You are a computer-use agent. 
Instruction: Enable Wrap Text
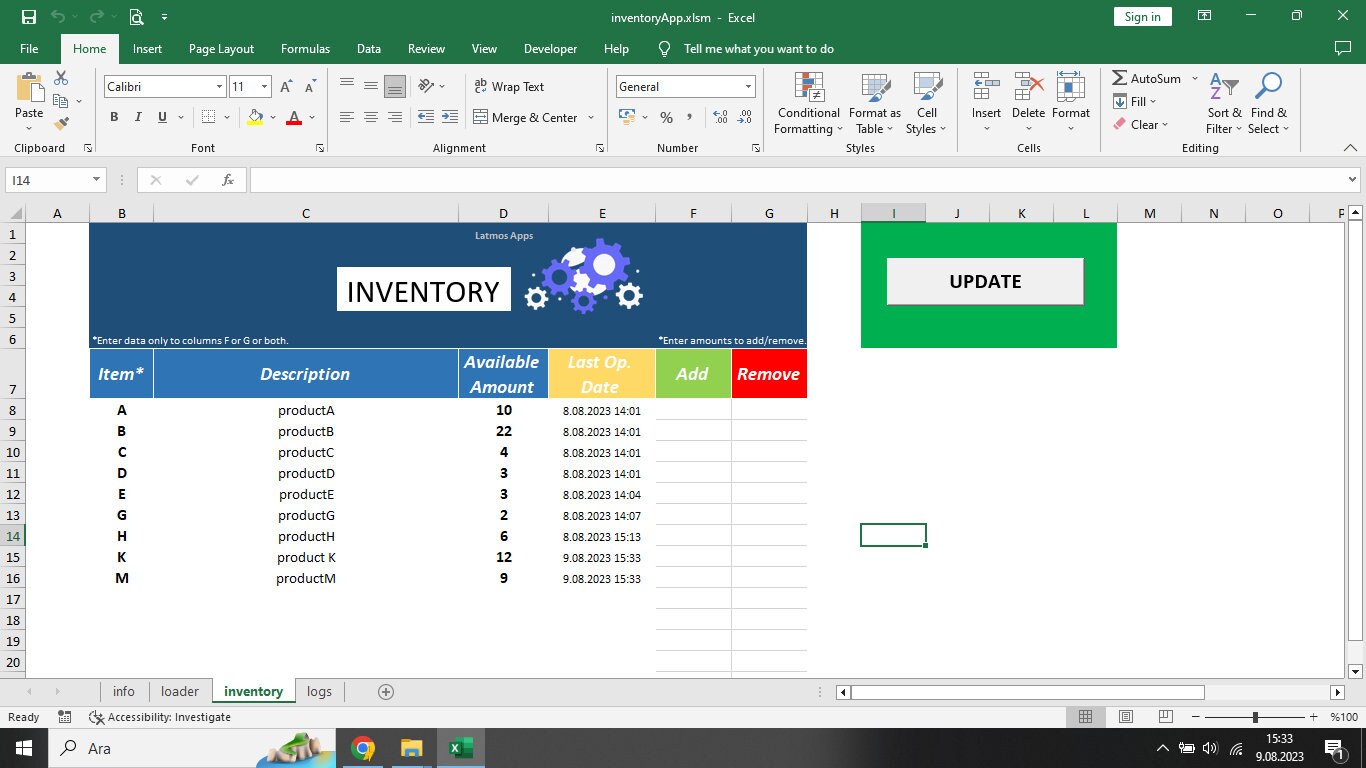pyautogui.click(x=509, y=87)
